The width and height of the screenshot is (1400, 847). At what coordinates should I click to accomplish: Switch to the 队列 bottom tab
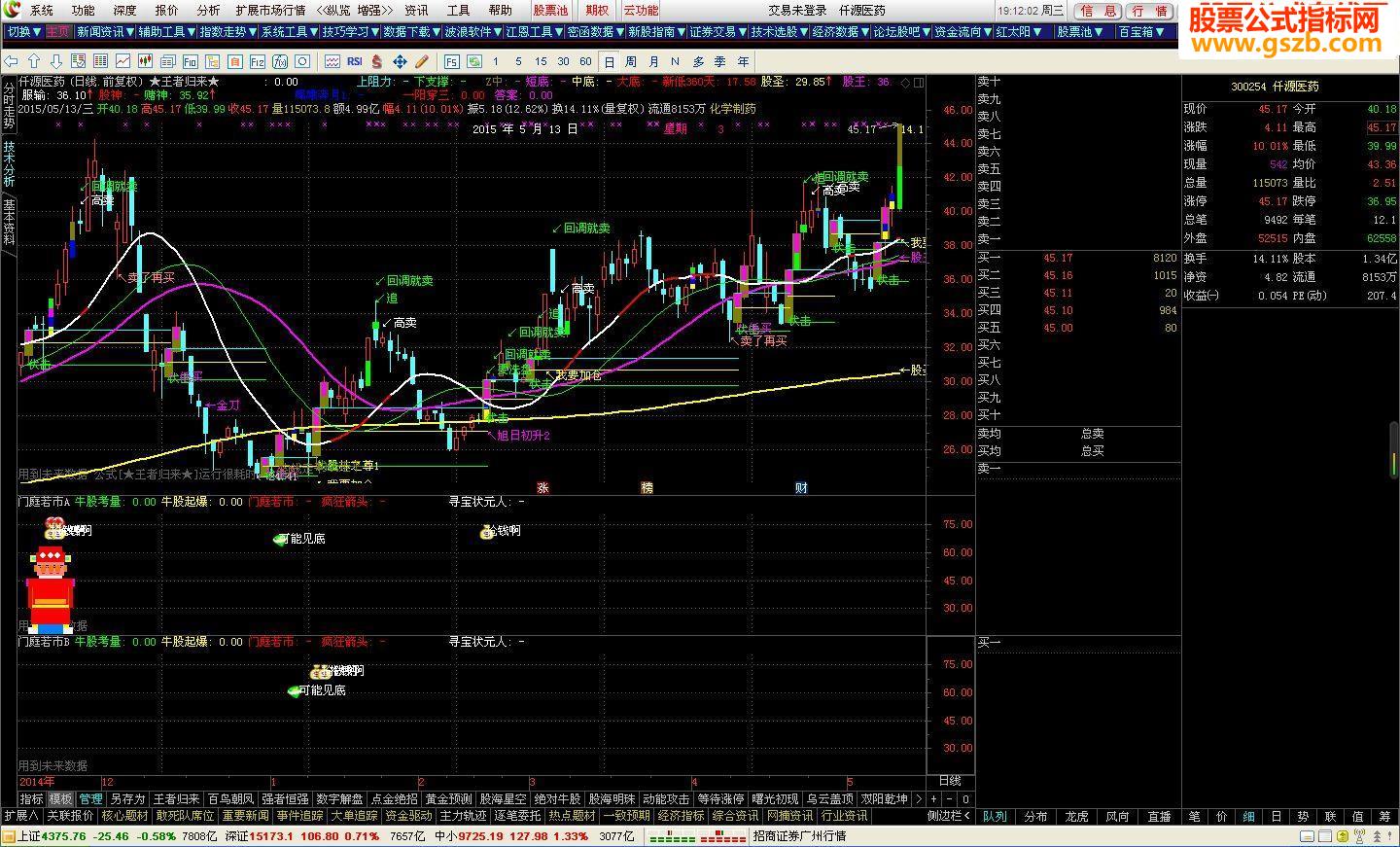point(995,816)
